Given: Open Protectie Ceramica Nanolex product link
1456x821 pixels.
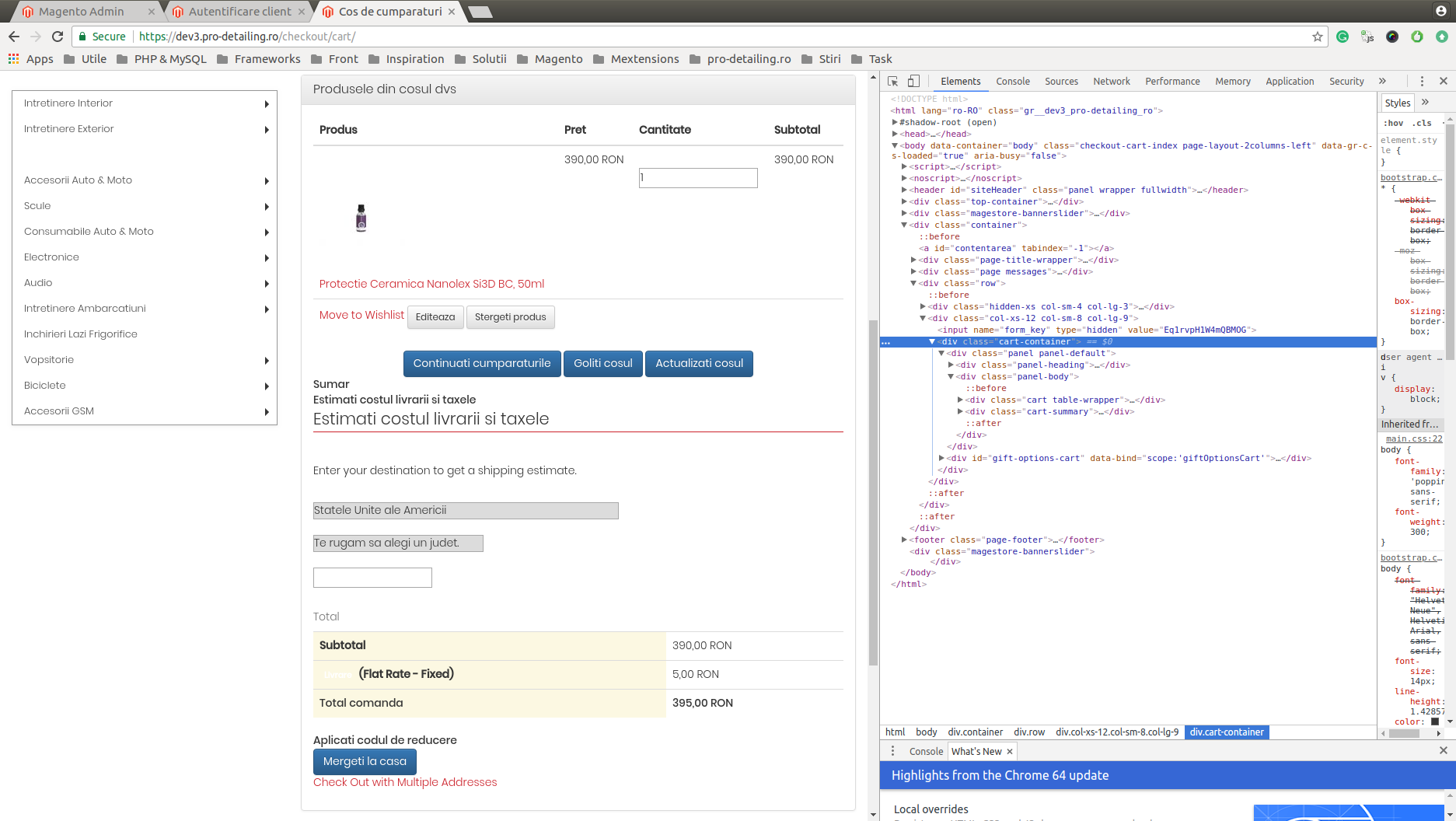Looking at the screenshot, I should [431, 284].
